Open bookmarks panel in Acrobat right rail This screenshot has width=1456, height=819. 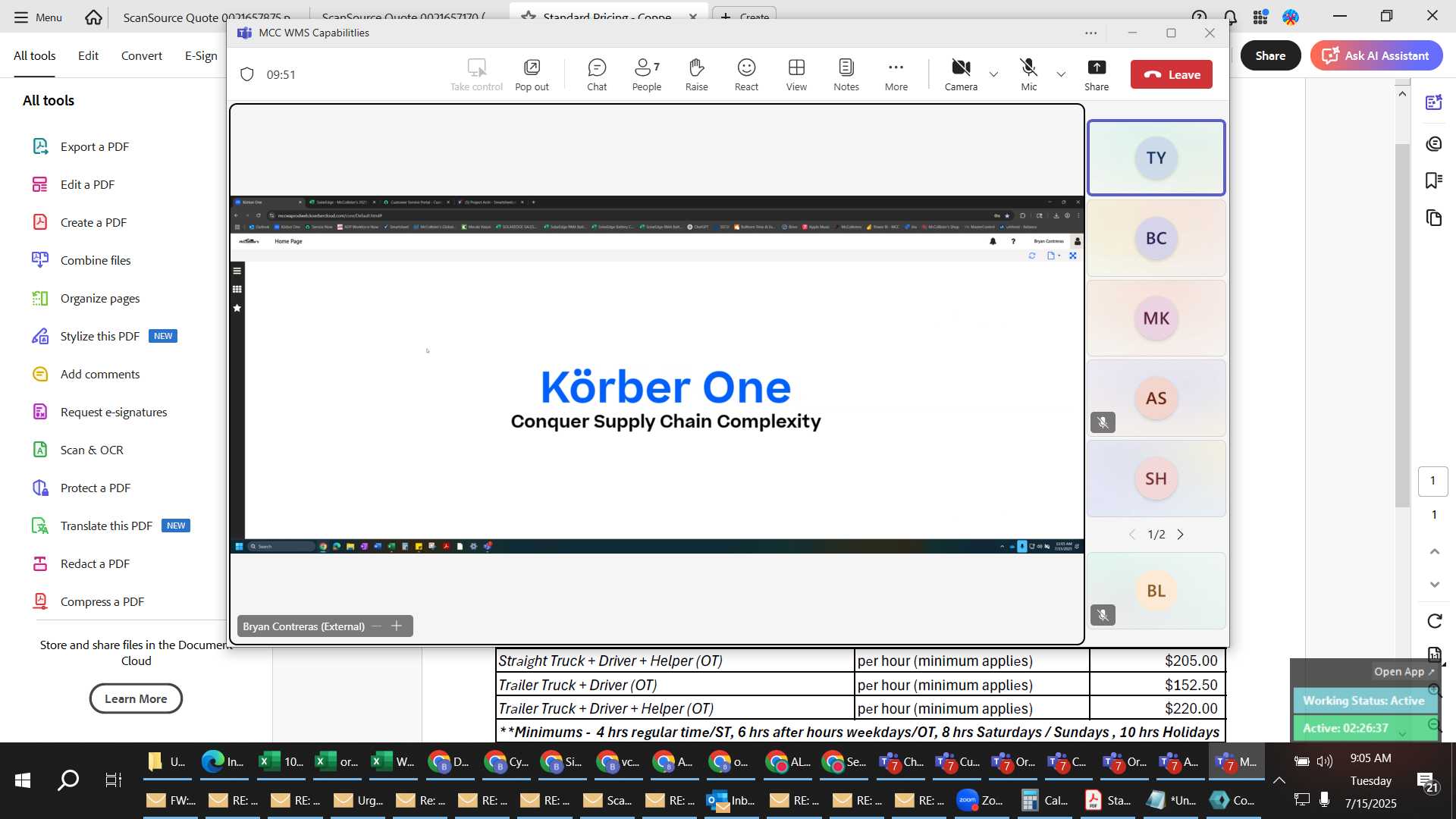(1433, 180)
